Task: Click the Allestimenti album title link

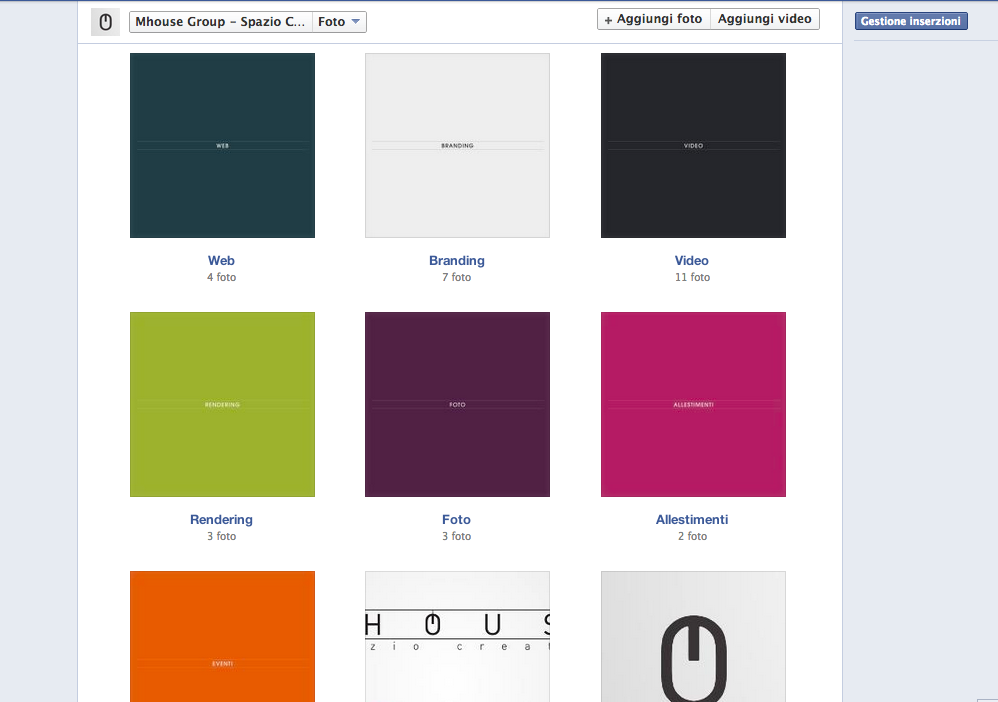Action: point(692,520)
